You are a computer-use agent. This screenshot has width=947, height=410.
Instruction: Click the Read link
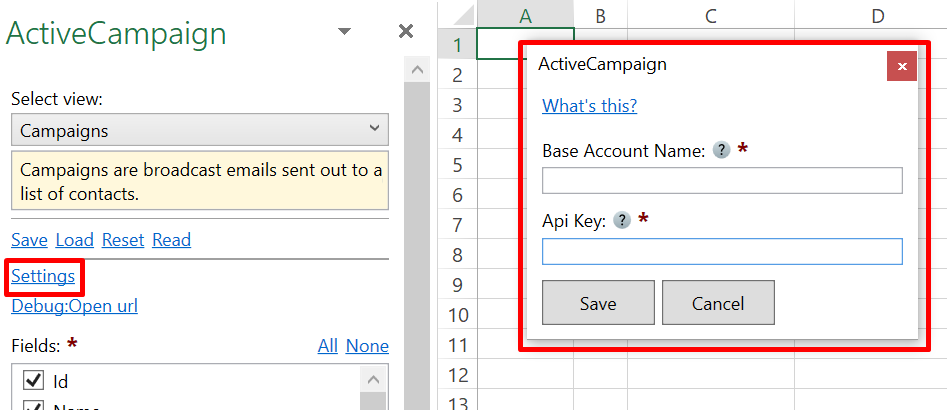tap(172, 240)
